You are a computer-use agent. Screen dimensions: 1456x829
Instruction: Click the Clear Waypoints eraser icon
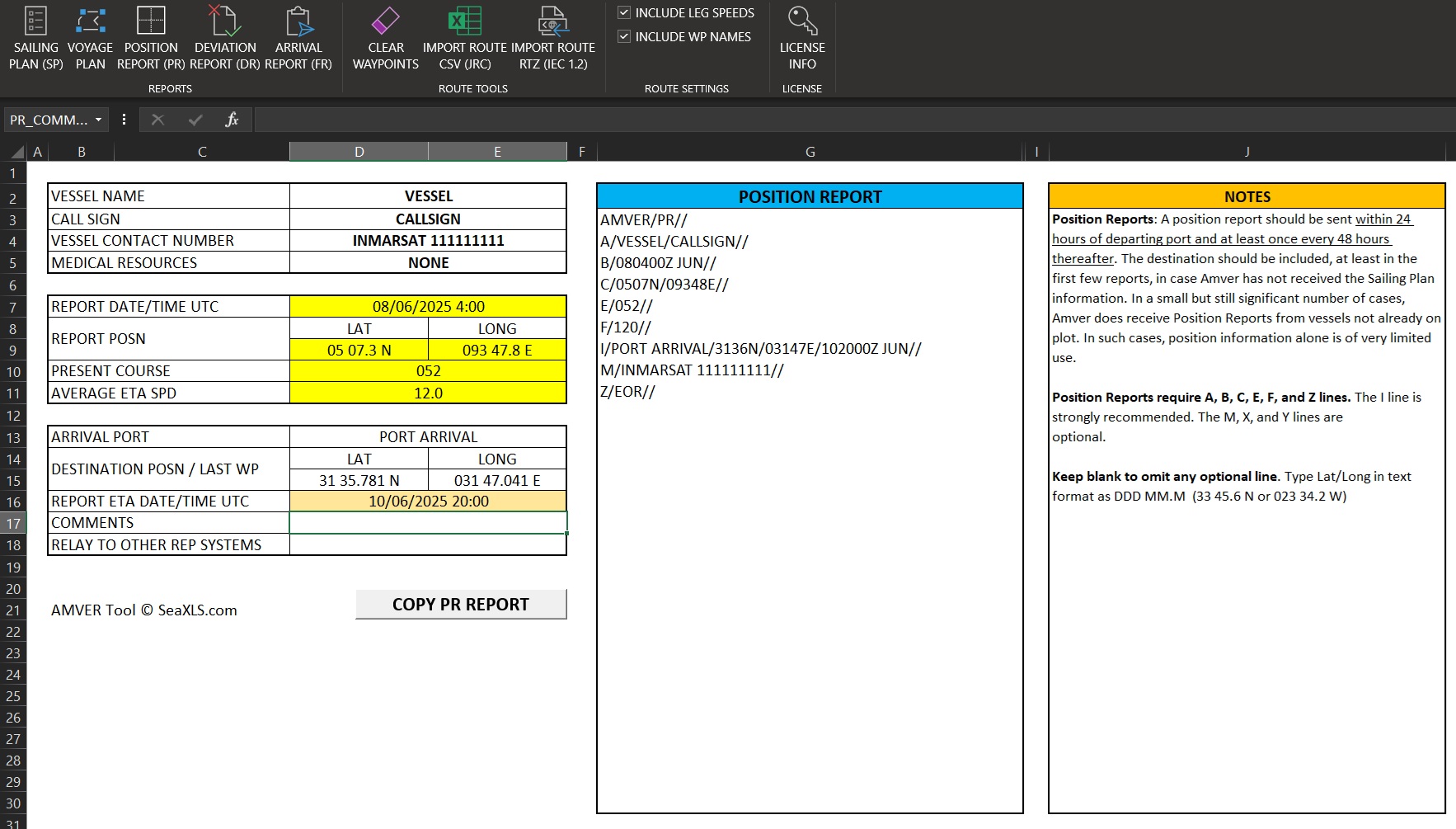(x=385, y=22)
